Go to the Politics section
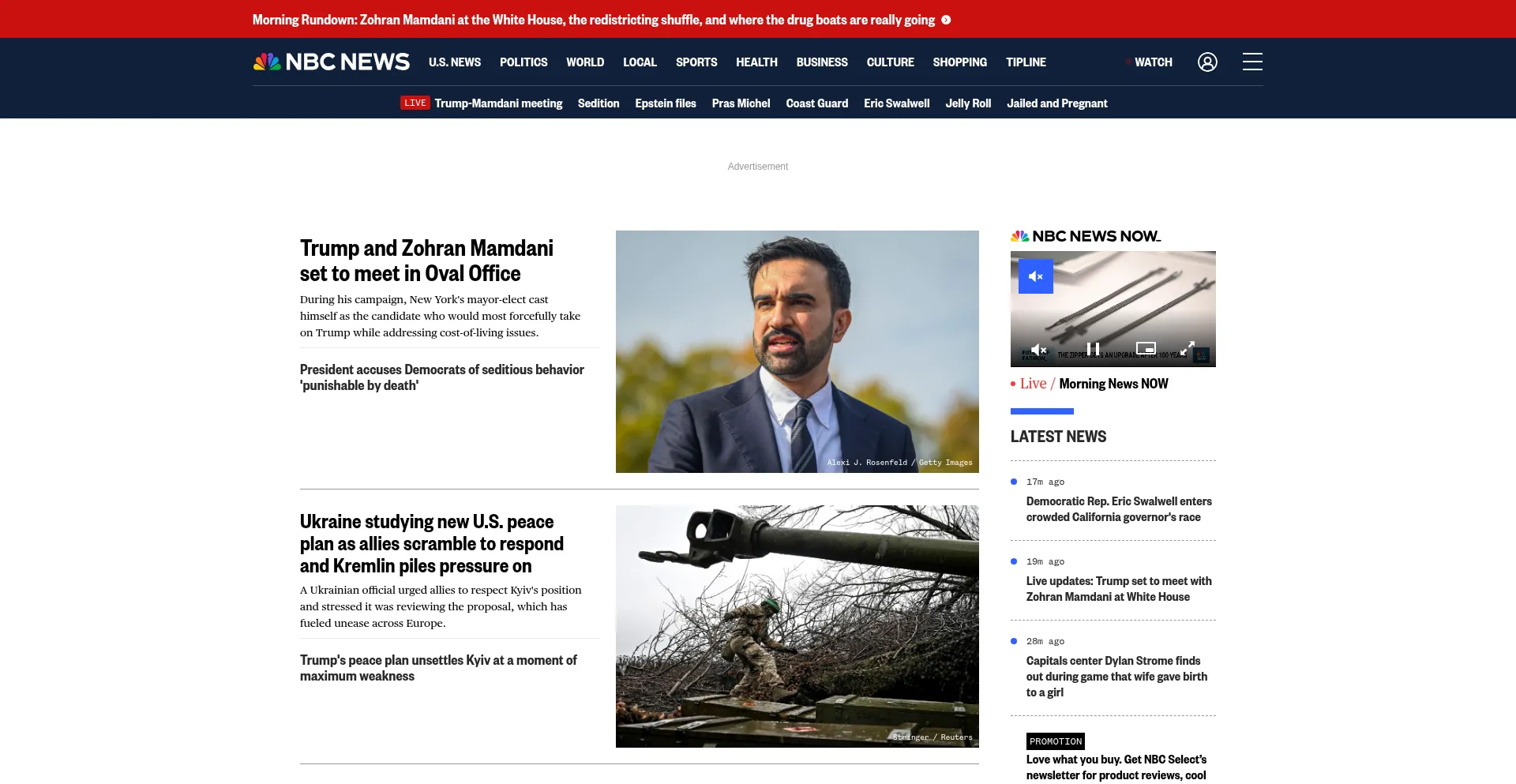Viewport: 1516px width, 784px height. tap(523, 62)
